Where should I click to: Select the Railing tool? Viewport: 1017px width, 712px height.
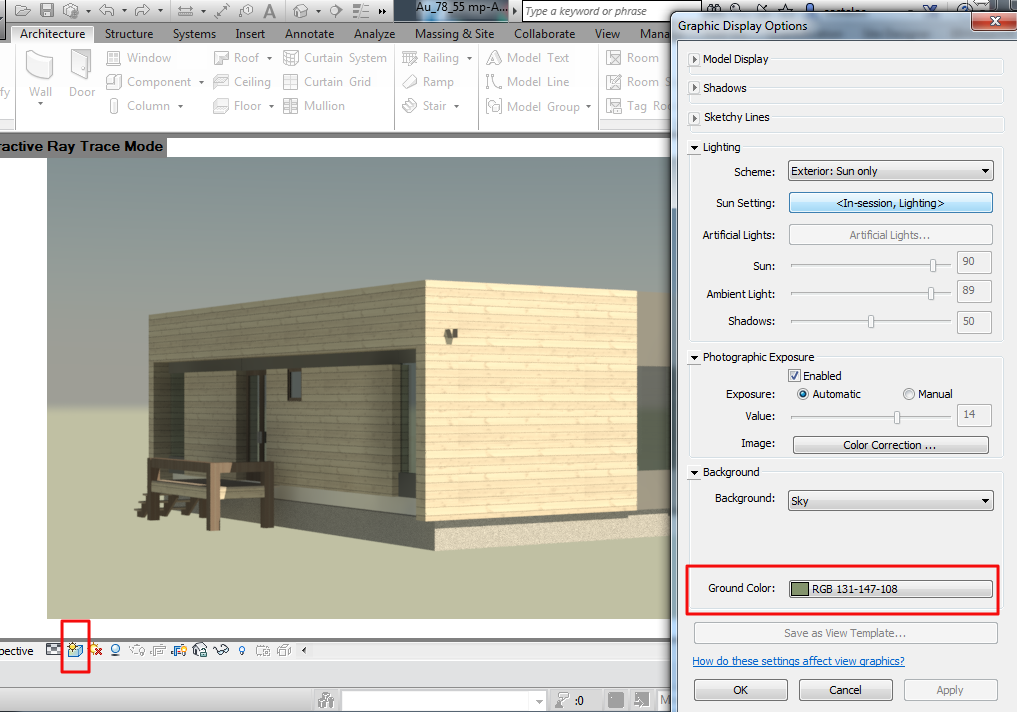click(x=432, y=57)
